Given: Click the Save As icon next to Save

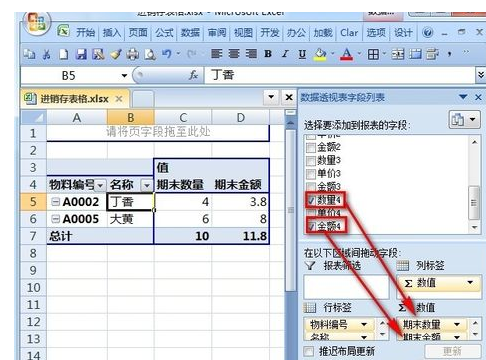Looking at the screenshot, I should (98, 54).
